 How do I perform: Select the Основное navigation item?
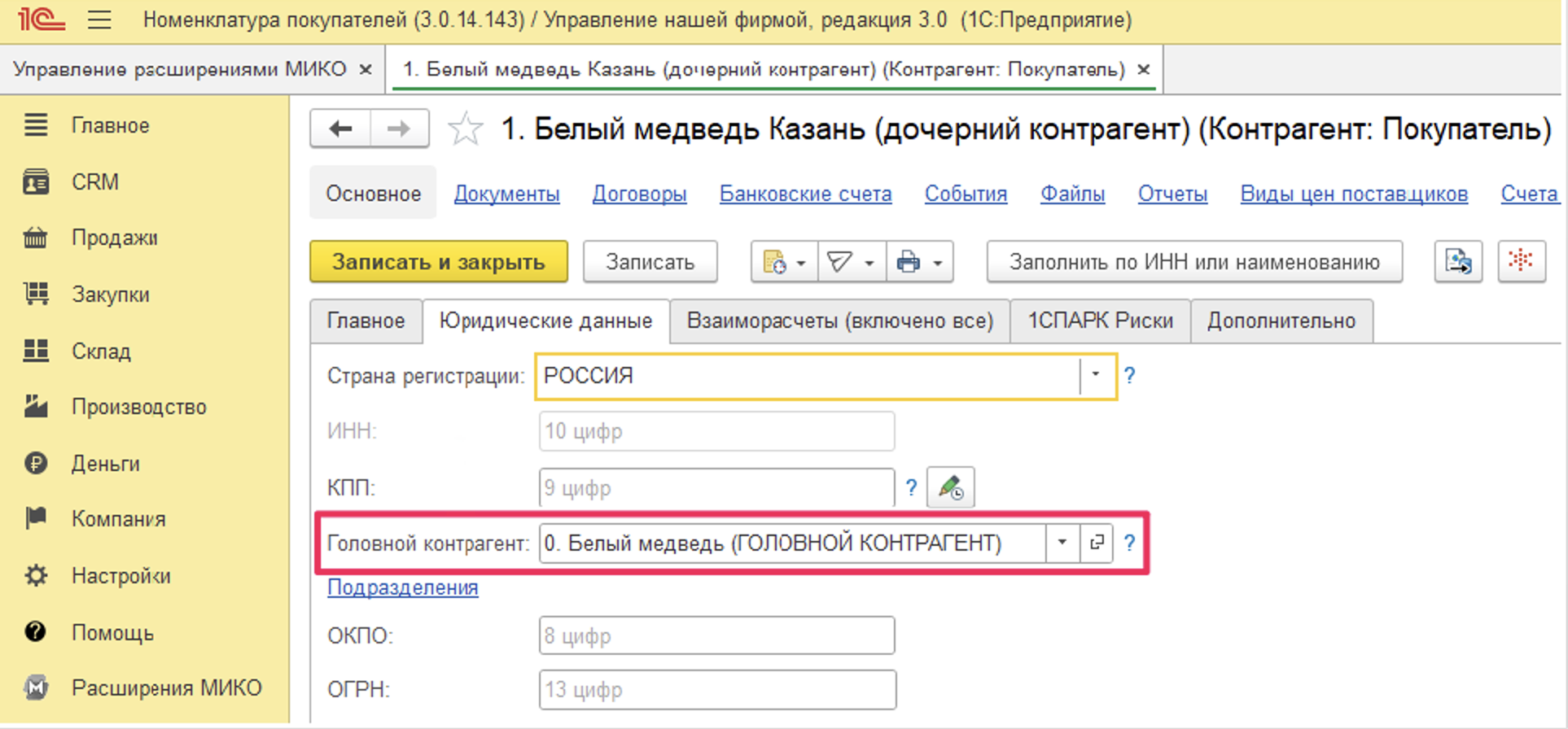(x=374, y=194)
